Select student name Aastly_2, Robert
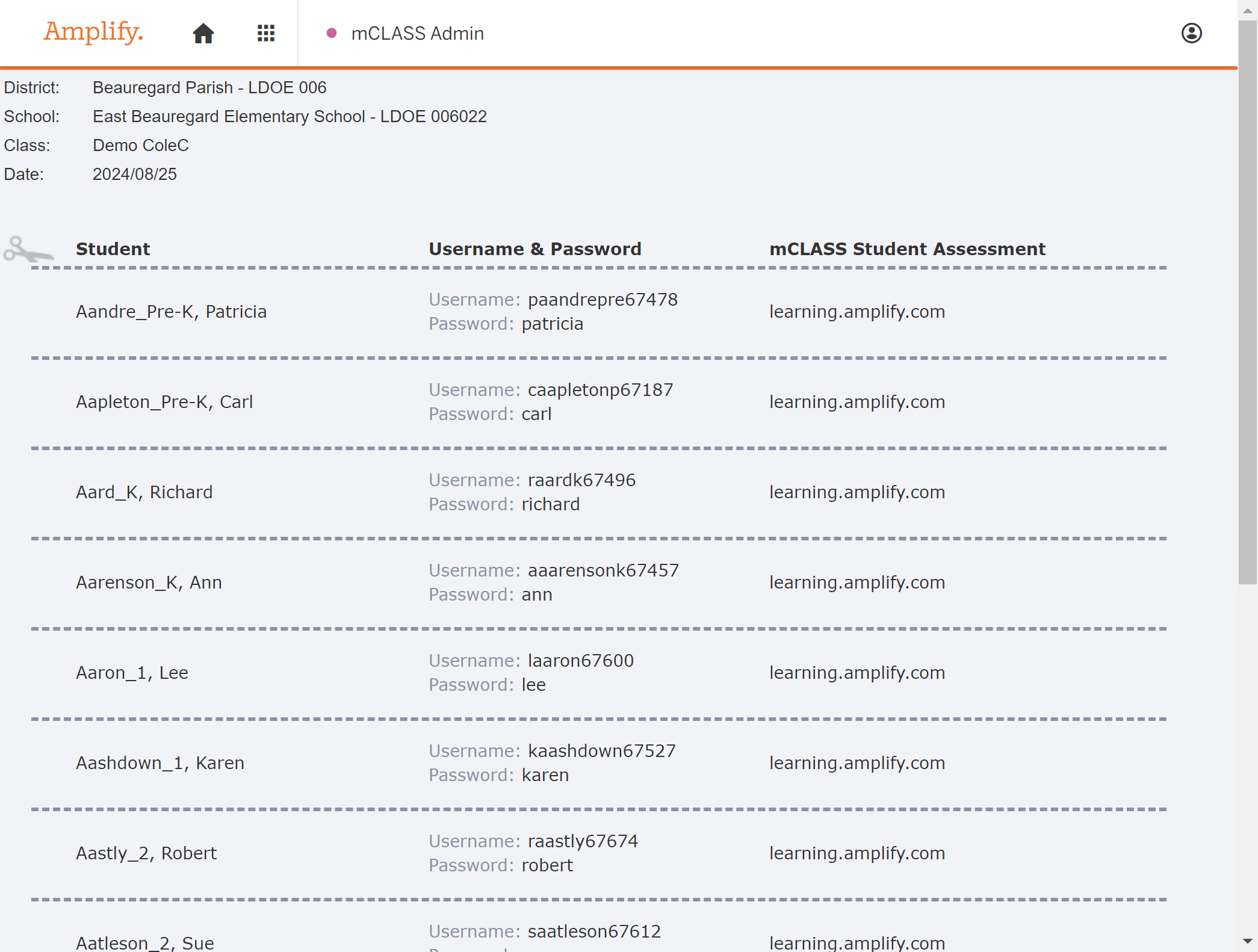Screen dimensions: 1258x952 (x=146, y=853)
